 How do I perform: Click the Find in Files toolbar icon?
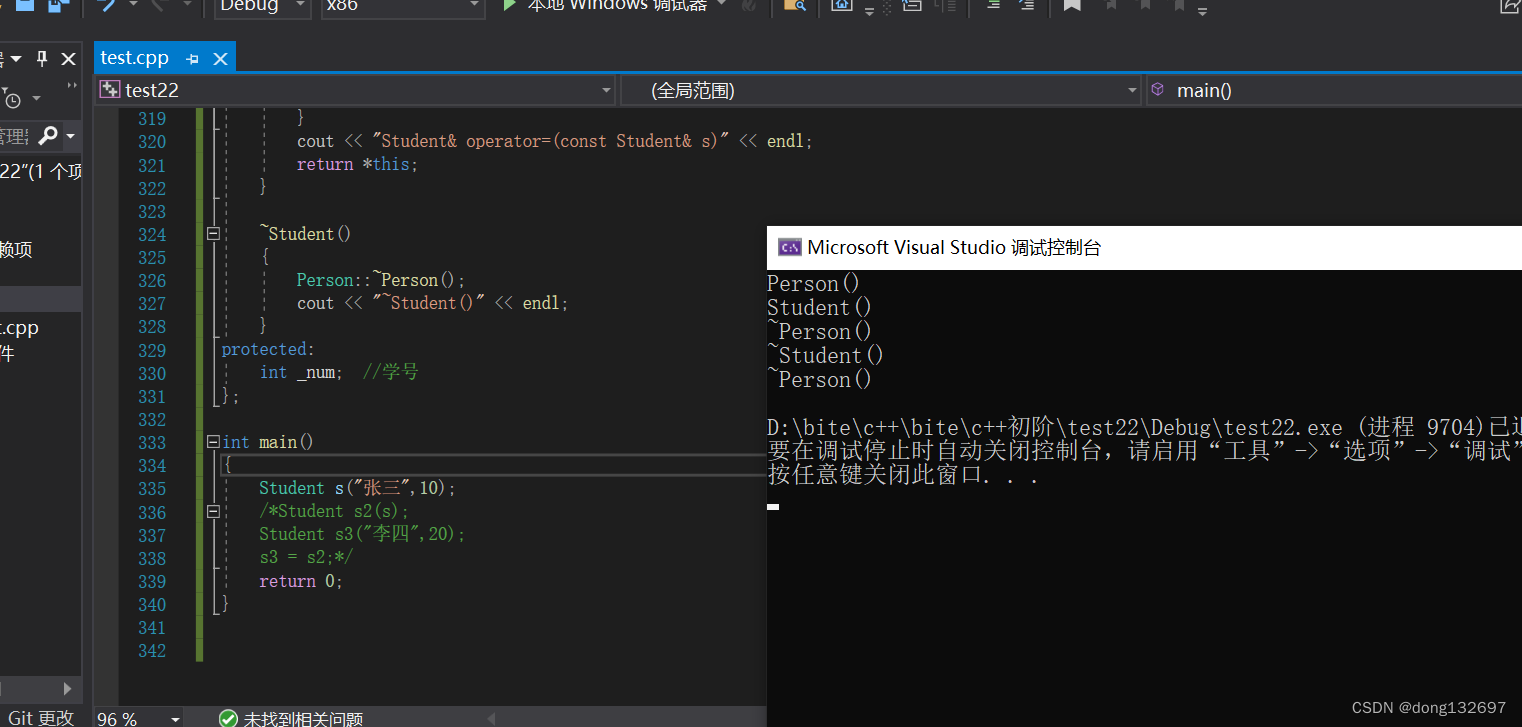tap(795, 6)
